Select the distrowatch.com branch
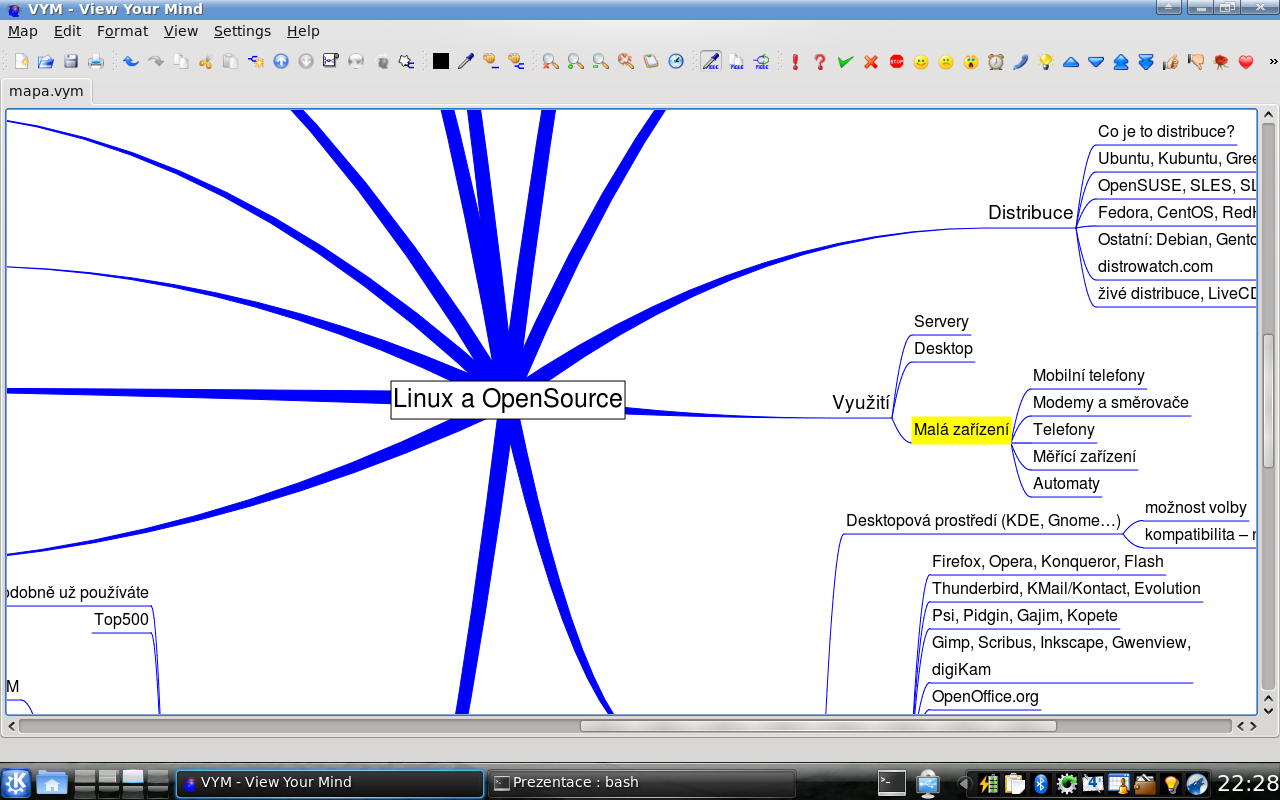 tap(1155, 267)
